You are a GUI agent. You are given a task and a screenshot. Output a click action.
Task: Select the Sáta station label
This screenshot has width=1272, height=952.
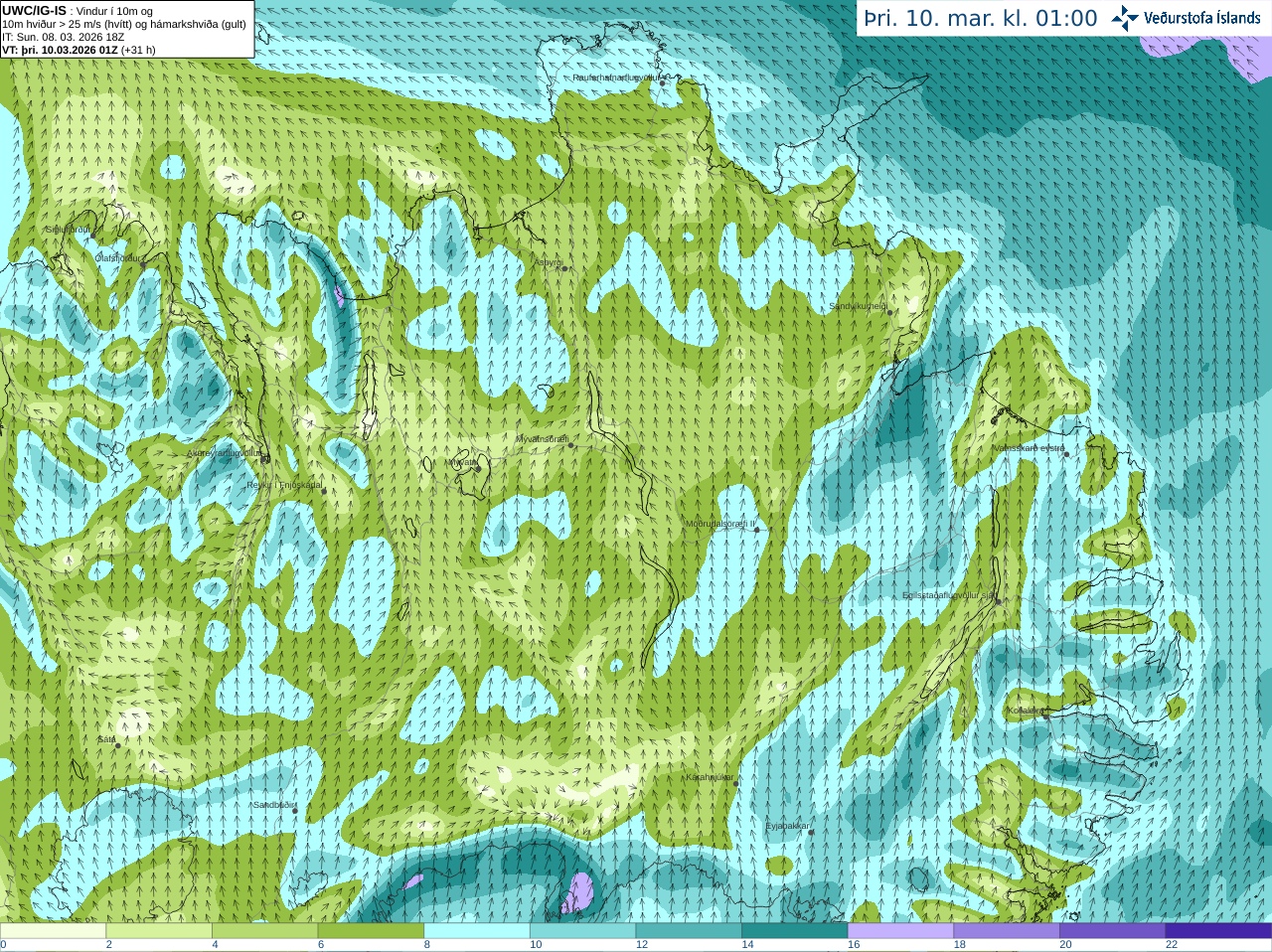coord(106,739)
